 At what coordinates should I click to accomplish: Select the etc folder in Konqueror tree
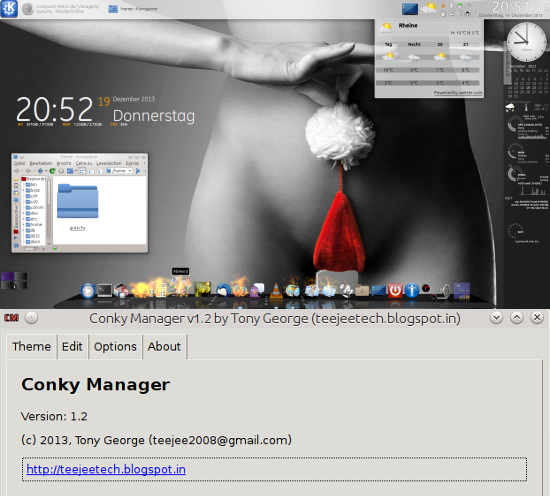coord(31,219)
